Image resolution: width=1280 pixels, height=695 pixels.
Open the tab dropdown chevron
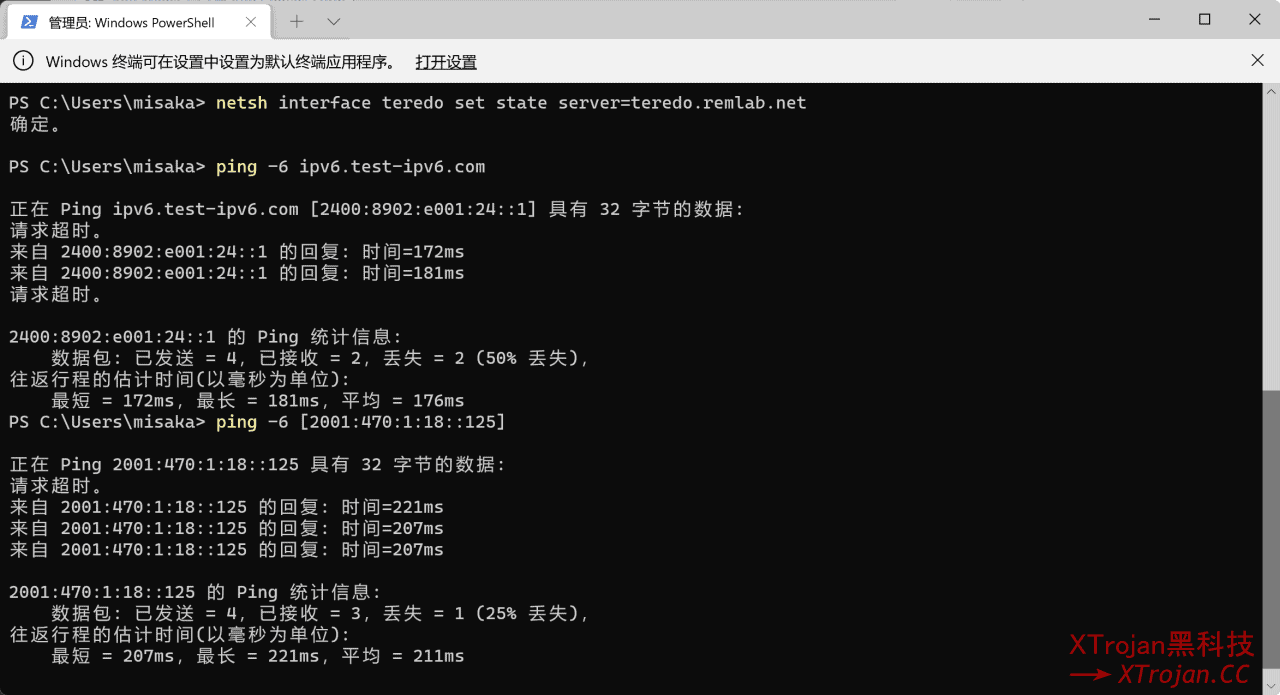pyautogui.click(x=333, y=21)
